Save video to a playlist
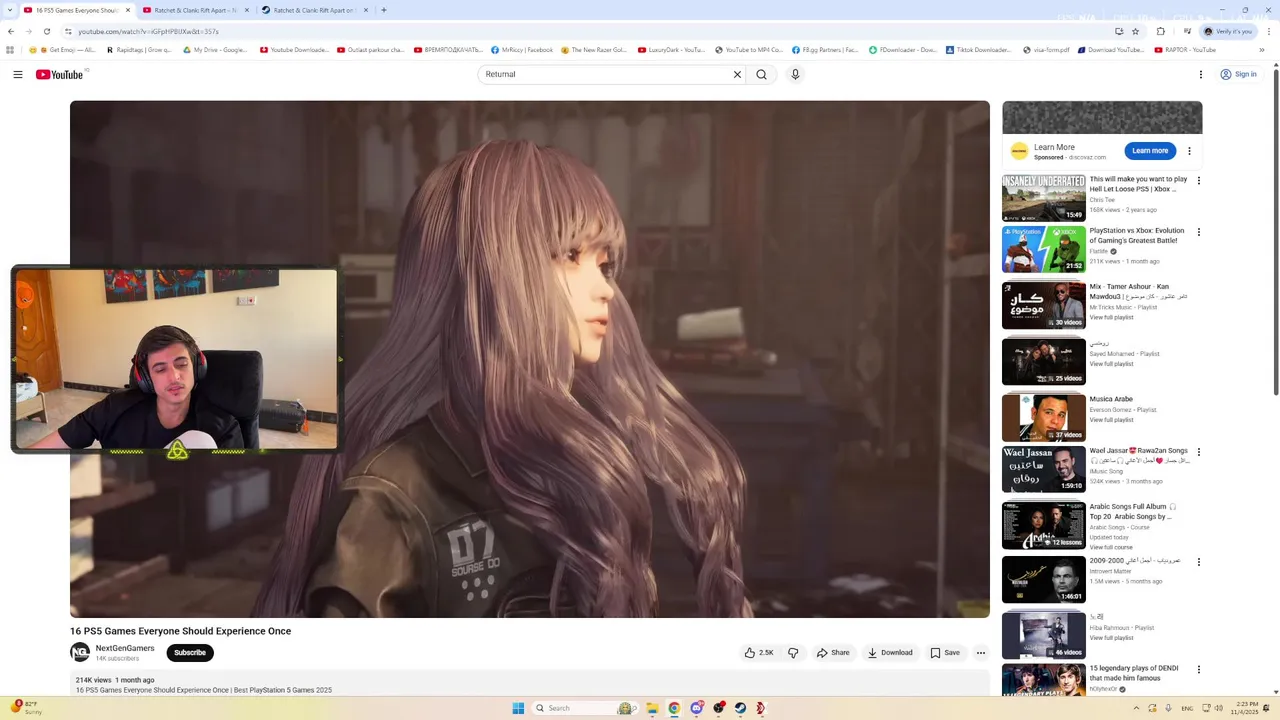Viewport: 1280px width, 720px height. pyautogui.click(x=945, y=653)
